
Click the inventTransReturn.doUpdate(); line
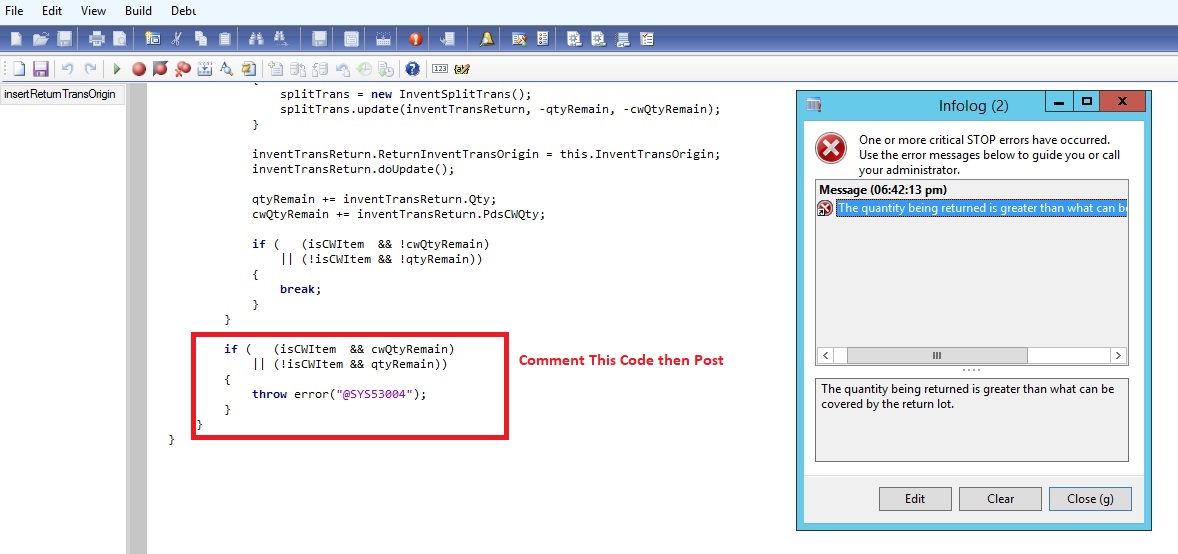353,168
